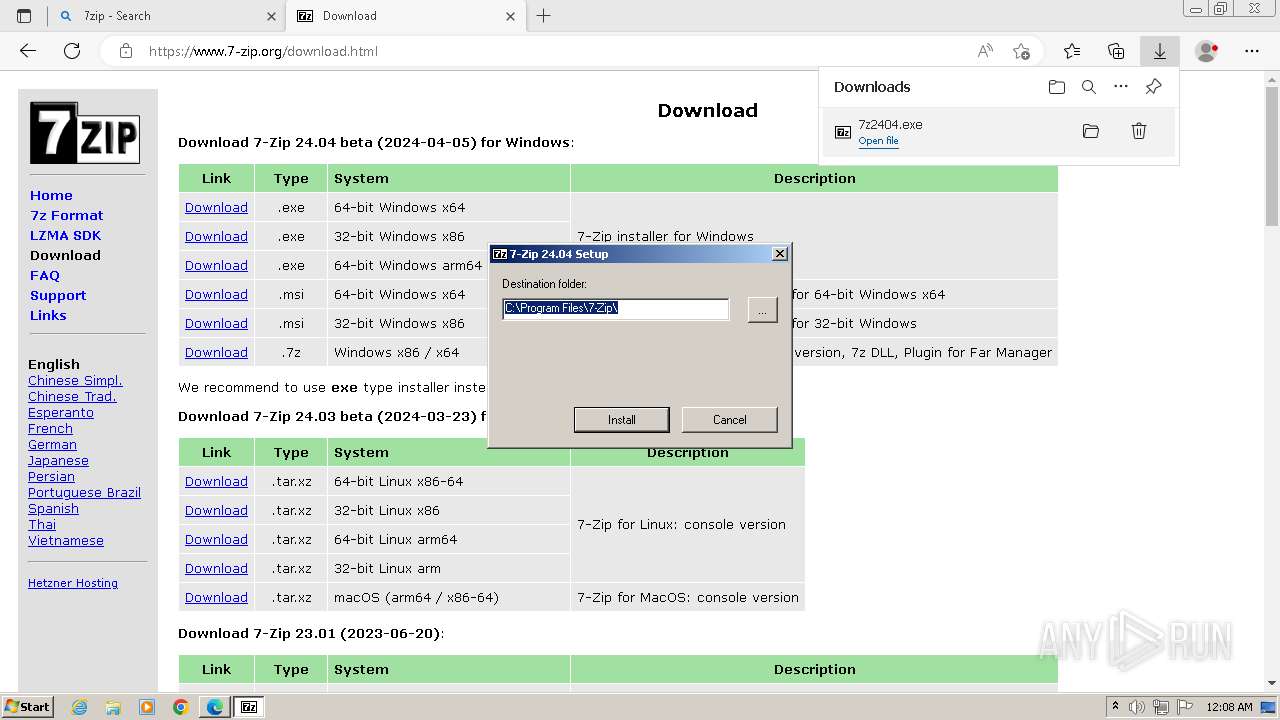Image resolution: width=1280 pixels, height=720 pixels.
Task: Pin the Downloads panel
Action: tap(1153, 87)
